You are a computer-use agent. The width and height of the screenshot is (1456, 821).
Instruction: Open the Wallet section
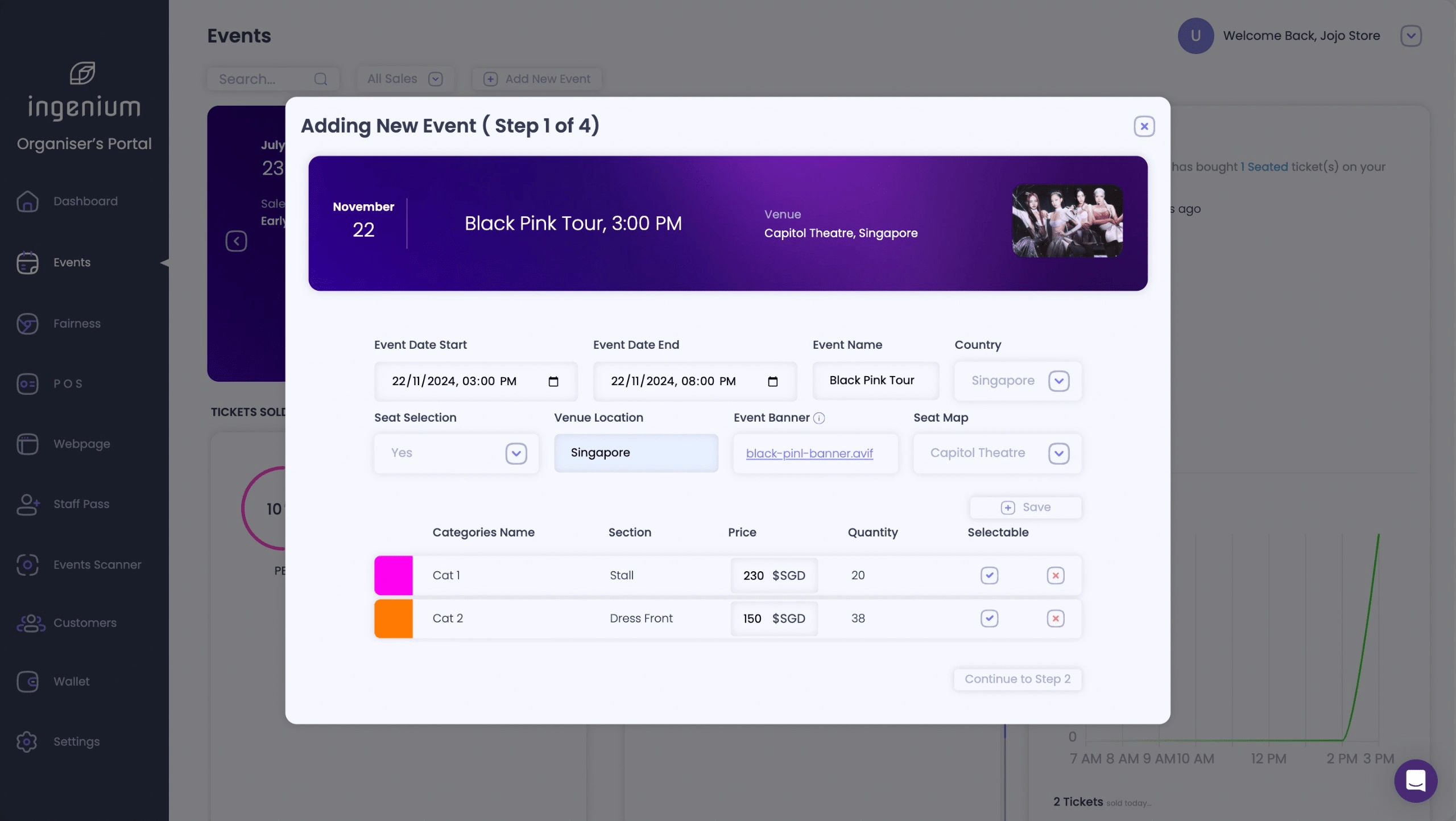71,682
